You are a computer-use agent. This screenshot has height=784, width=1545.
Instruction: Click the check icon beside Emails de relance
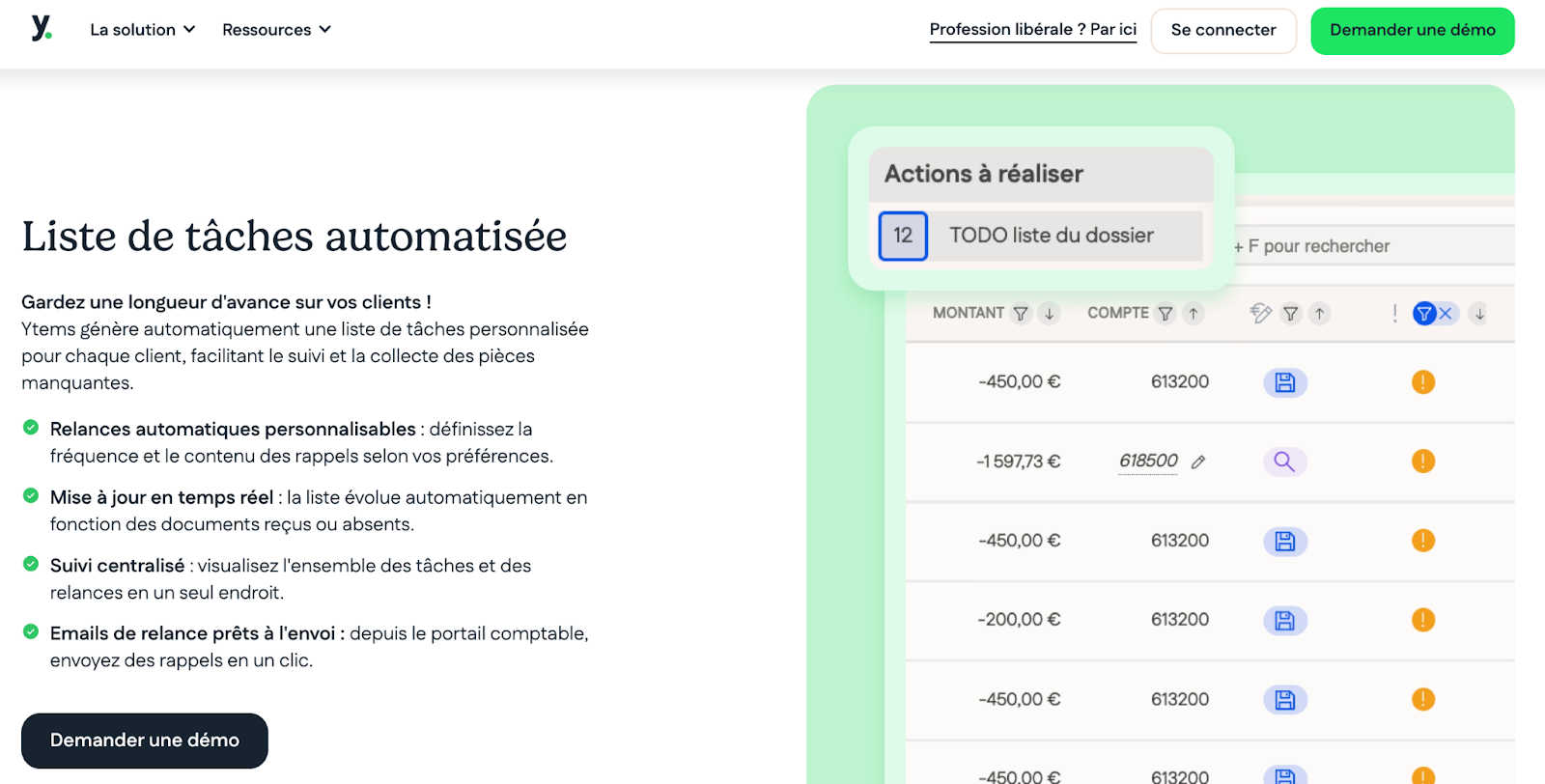pyautogui.click(x=31, y=632)
